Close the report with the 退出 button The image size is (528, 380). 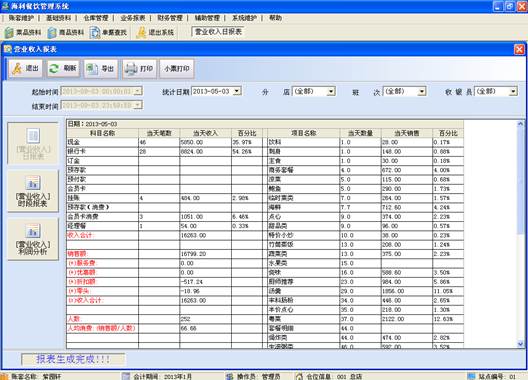(26, 69)
